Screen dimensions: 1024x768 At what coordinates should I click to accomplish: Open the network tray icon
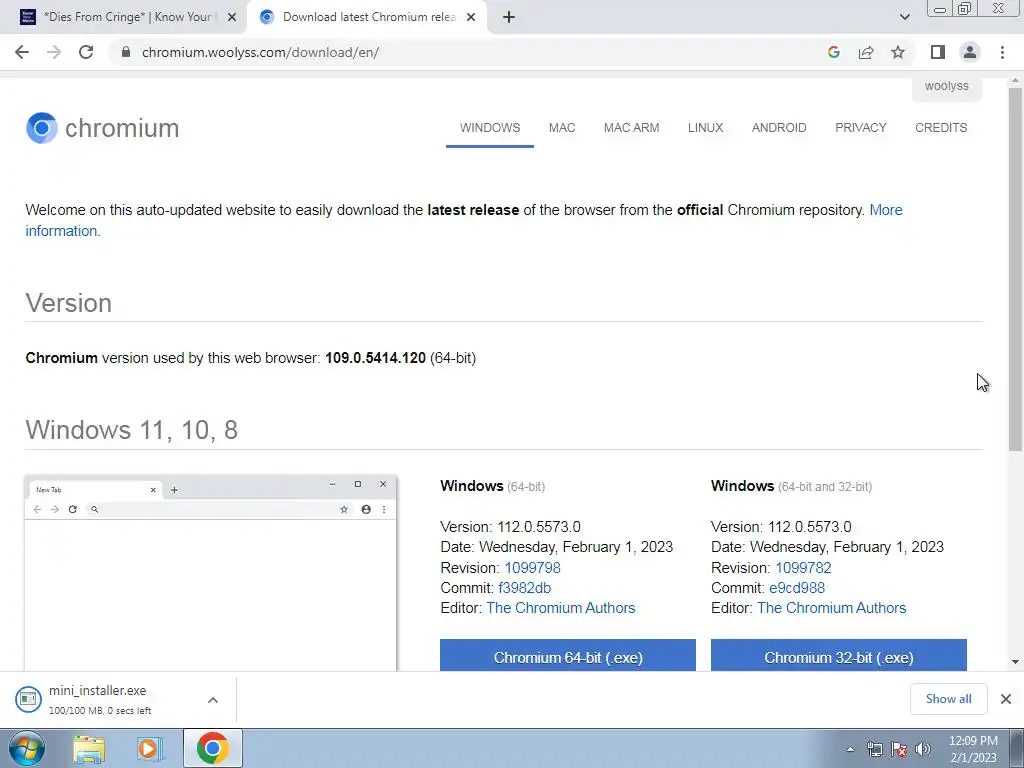tap(874, 750)
